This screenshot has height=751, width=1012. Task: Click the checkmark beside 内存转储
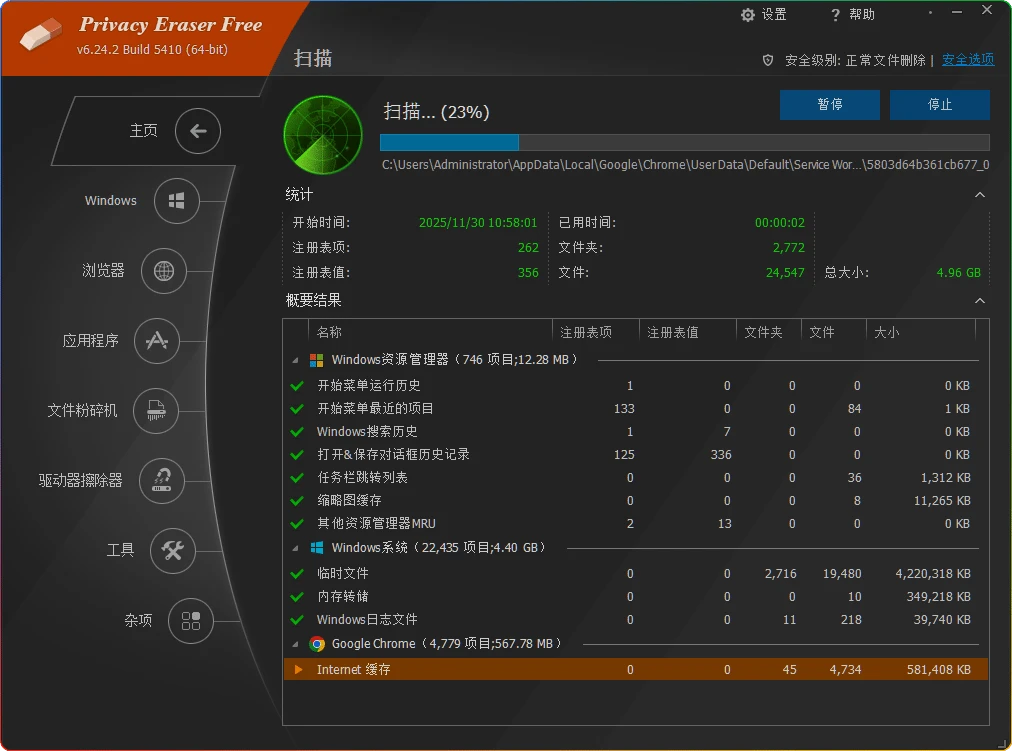click(x=297, y=596)
